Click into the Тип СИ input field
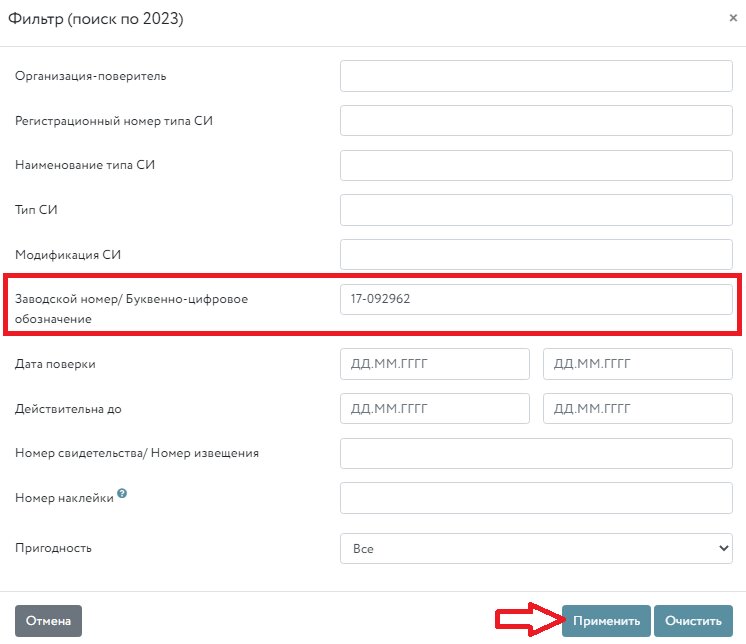The height and width of the screenshot is (644, 746). tap(536, 210)
